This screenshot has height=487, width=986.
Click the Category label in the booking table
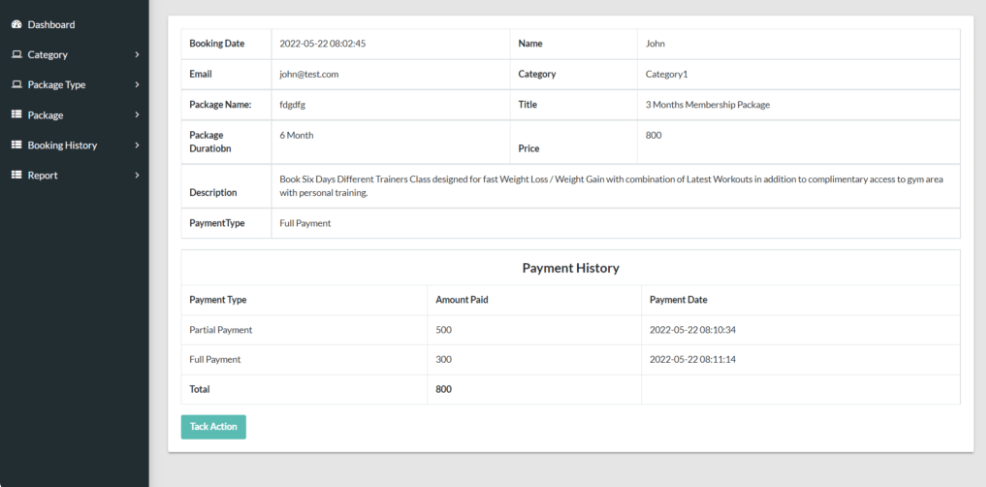pyautogui.click(x=537, y=74)
